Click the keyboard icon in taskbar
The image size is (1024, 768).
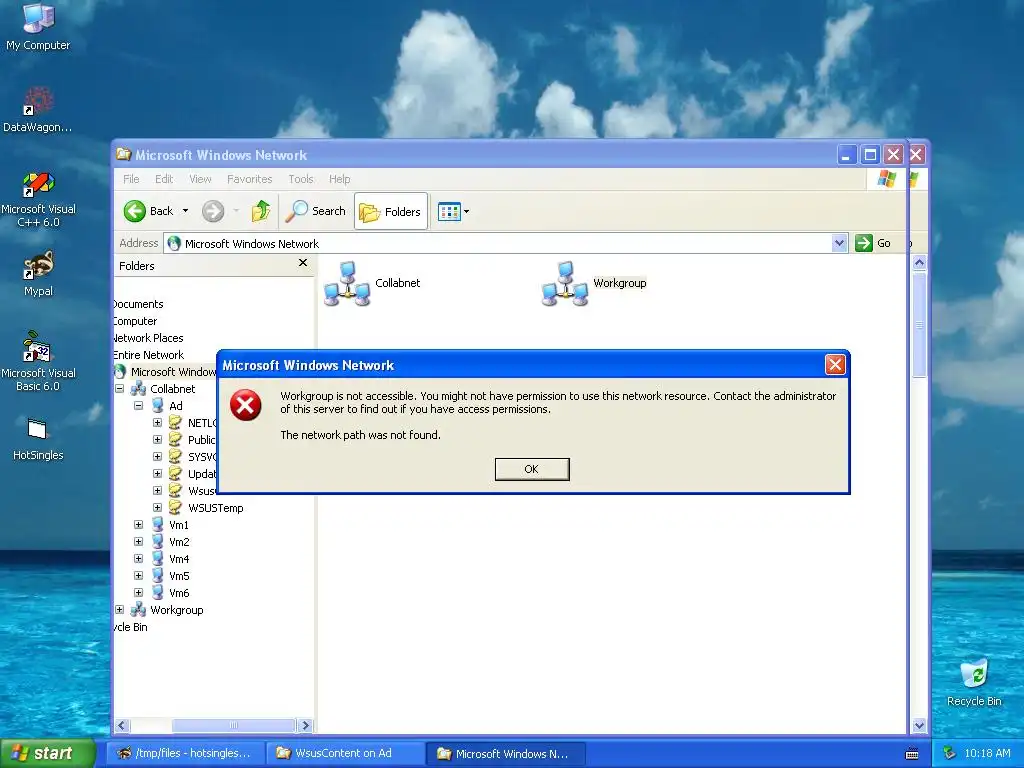tap(912, 754)
